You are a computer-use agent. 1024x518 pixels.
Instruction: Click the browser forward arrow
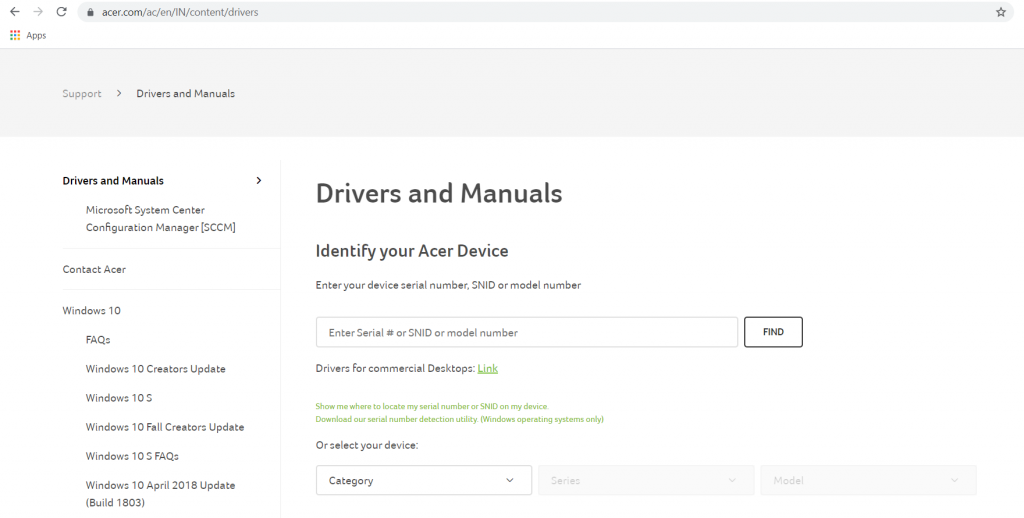(x=38, y=12)
